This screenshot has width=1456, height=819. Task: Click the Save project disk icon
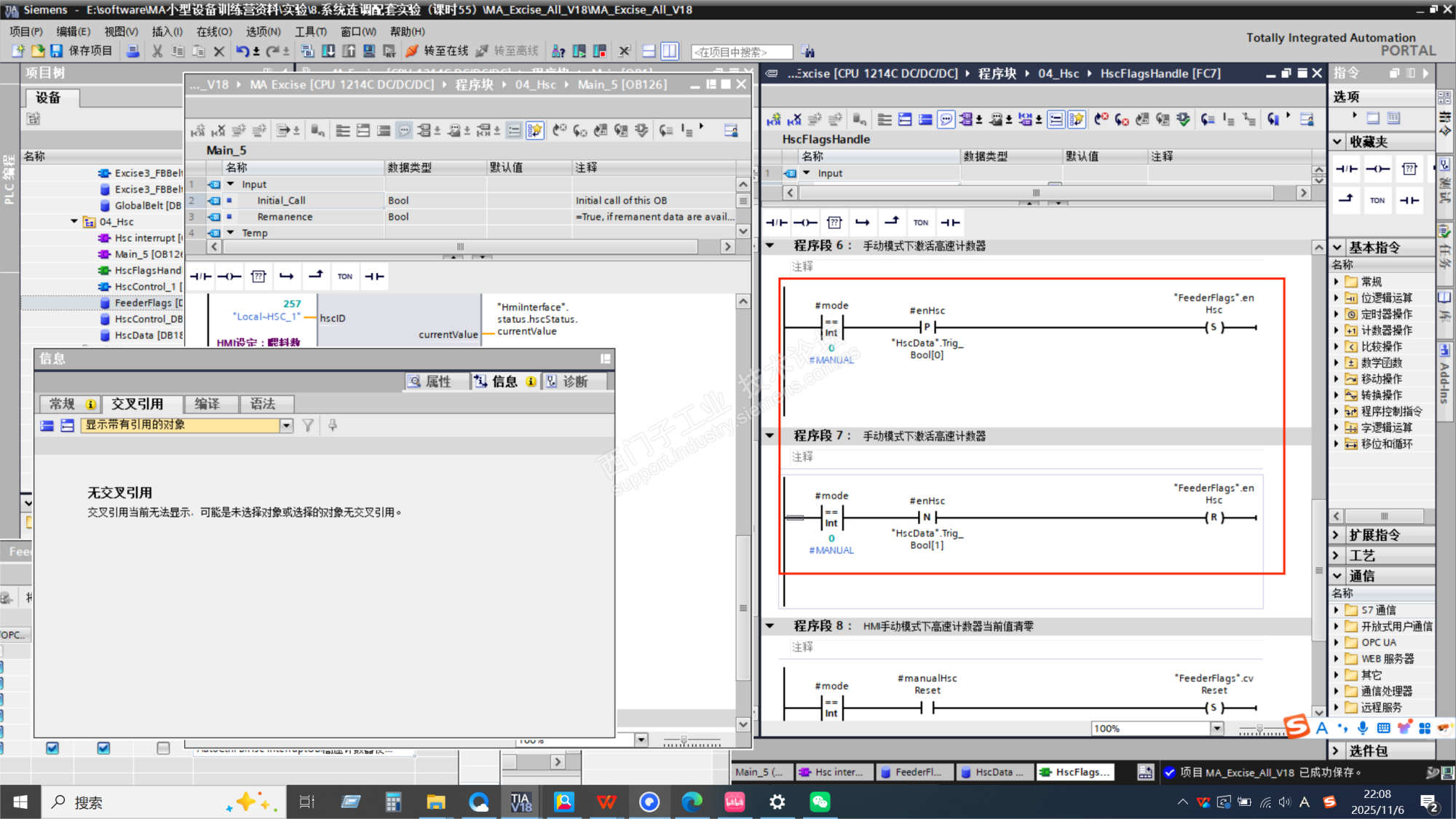click(56, 51)
